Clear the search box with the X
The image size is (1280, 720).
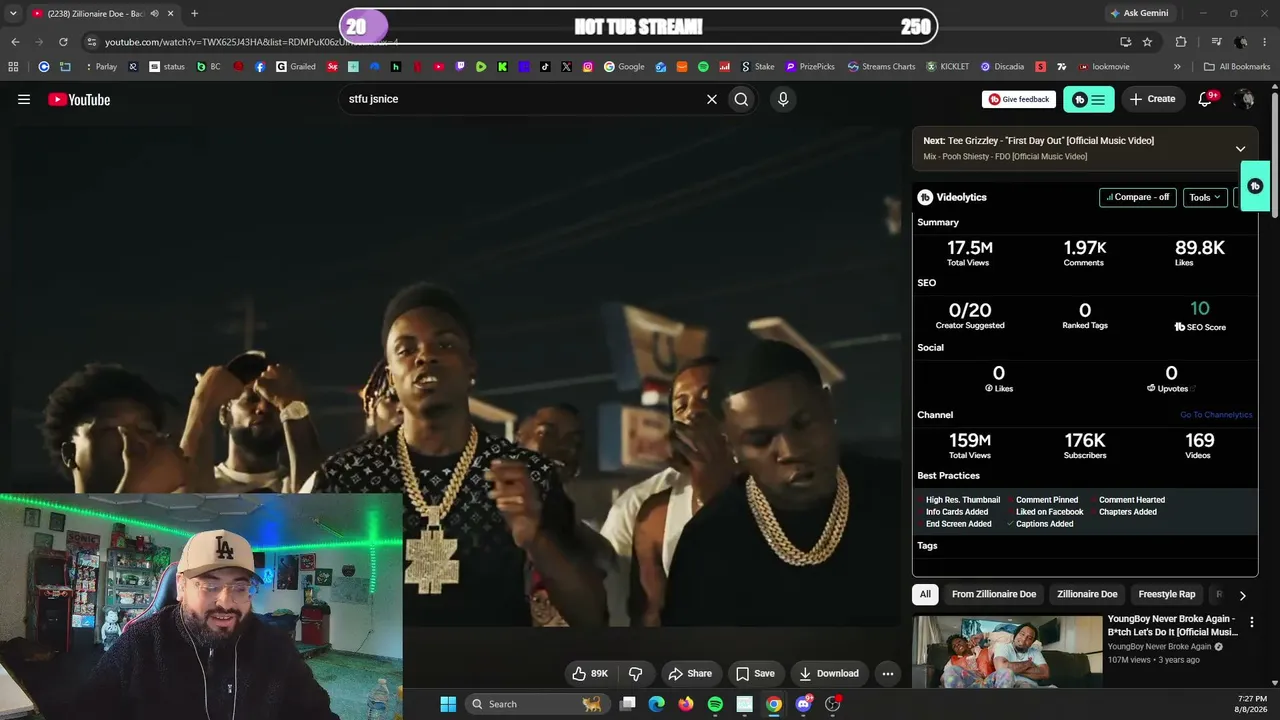[x=712, y=99]
